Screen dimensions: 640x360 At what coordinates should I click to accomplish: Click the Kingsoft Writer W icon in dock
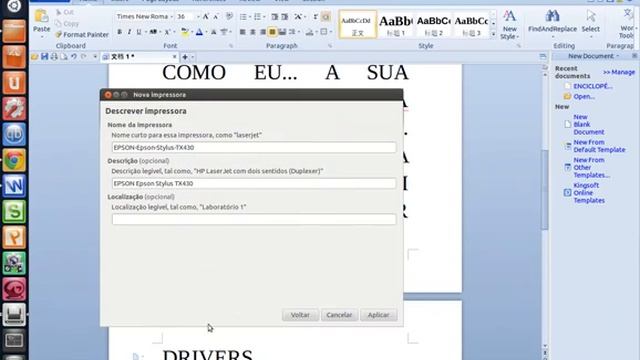[x=14, y=185]
